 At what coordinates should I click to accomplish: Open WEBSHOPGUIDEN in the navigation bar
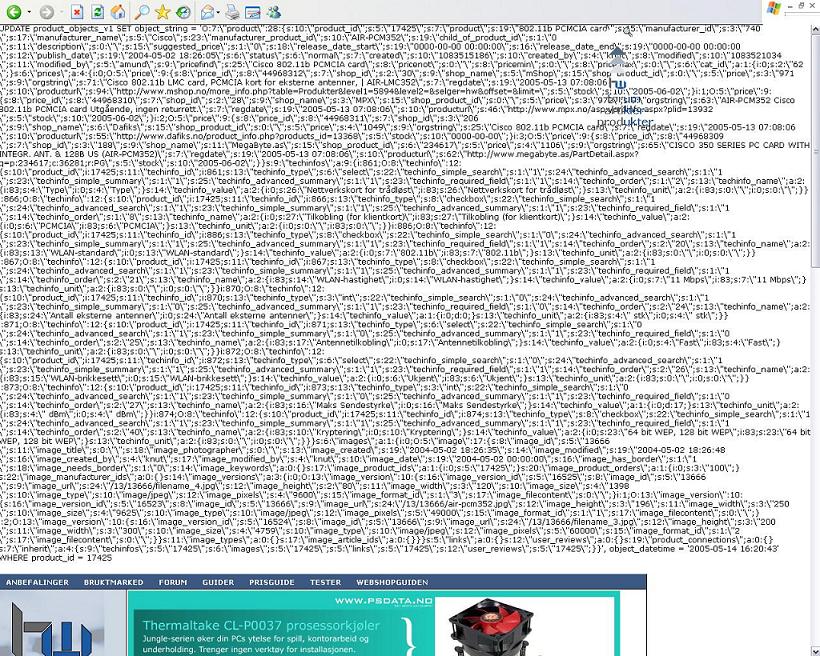pyautogui.click(x=392, y=582)
